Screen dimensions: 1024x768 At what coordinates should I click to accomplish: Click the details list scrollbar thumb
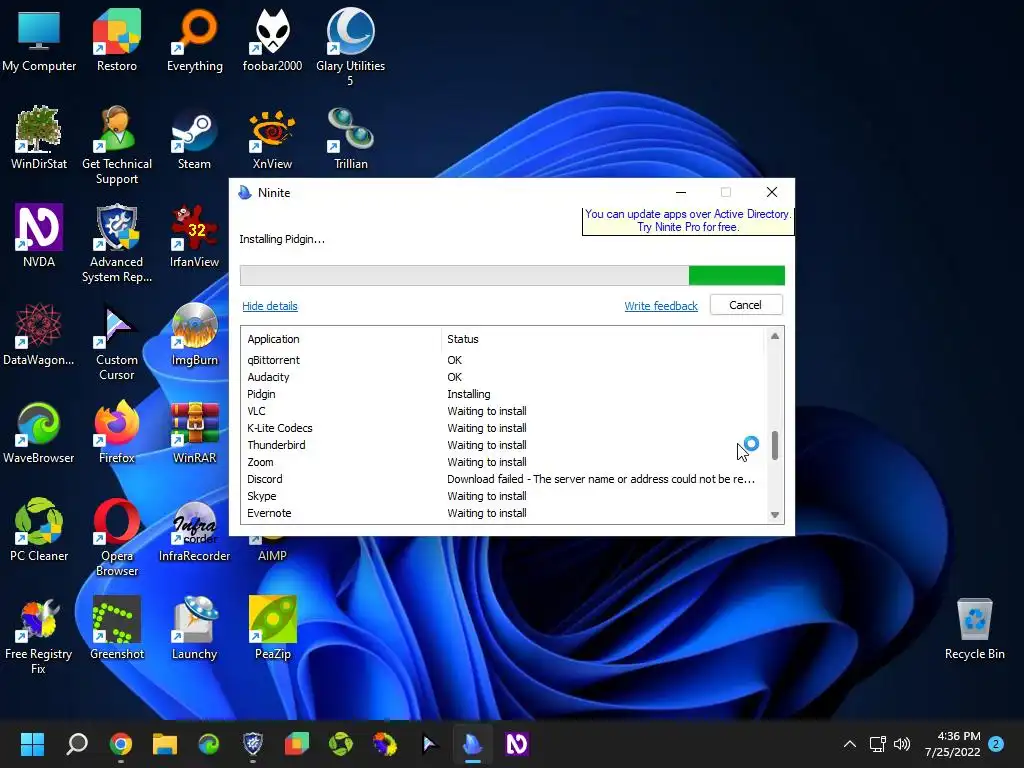[x=775, y=445]
